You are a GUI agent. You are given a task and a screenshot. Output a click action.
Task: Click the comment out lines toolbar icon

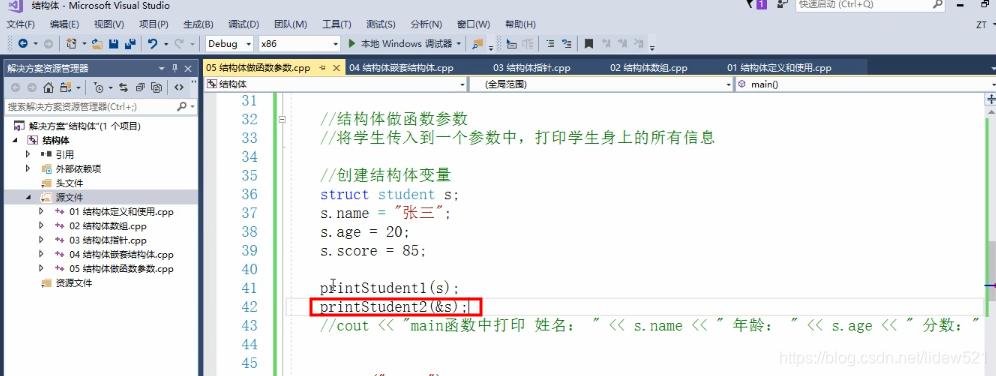point(550,44)
